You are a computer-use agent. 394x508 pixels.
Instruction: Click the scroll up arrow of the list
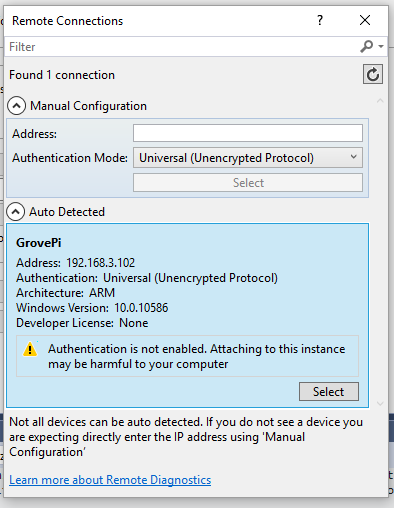pyautogui.click(x=380, y=101)
